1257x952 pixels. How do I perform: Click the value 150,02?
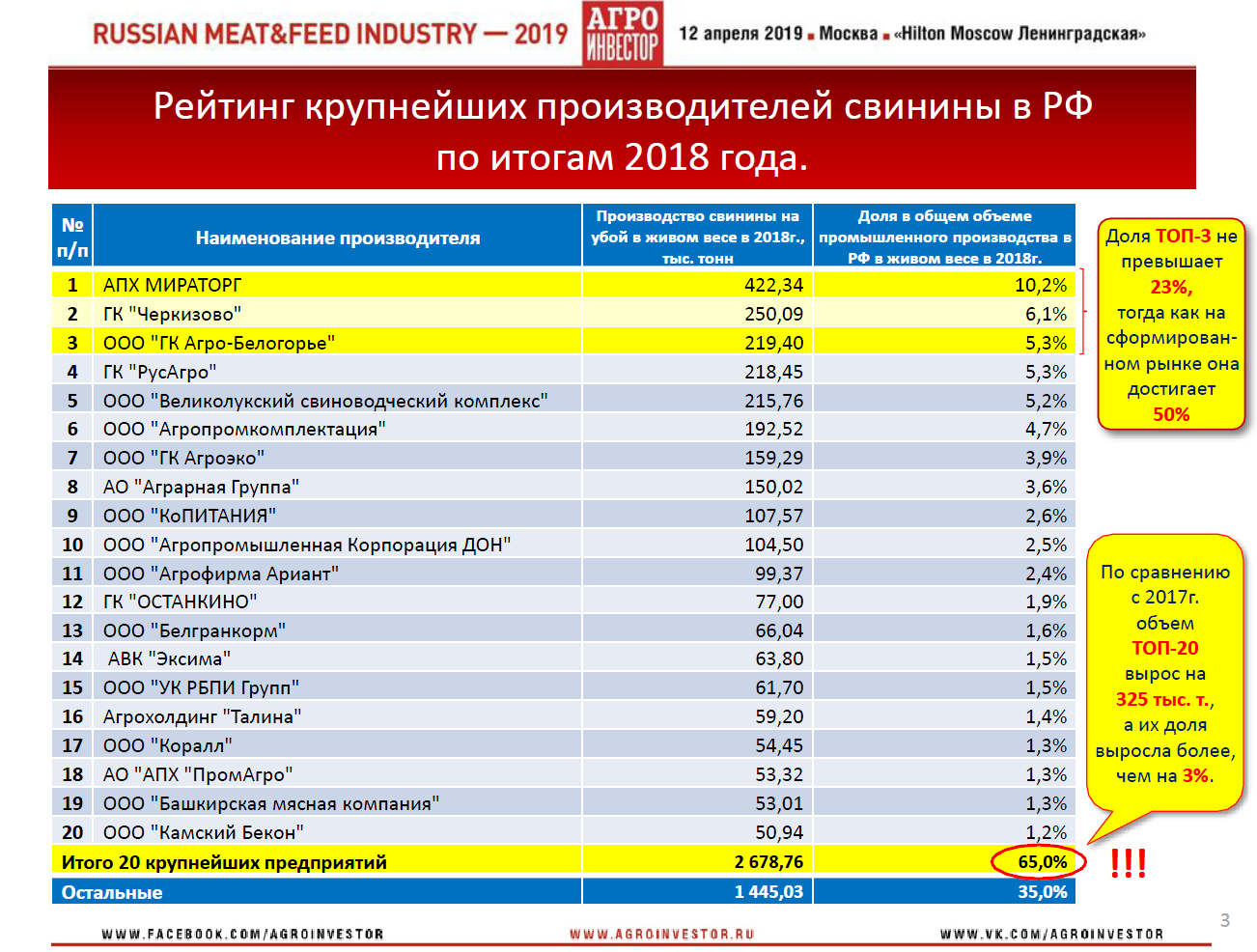773,487
